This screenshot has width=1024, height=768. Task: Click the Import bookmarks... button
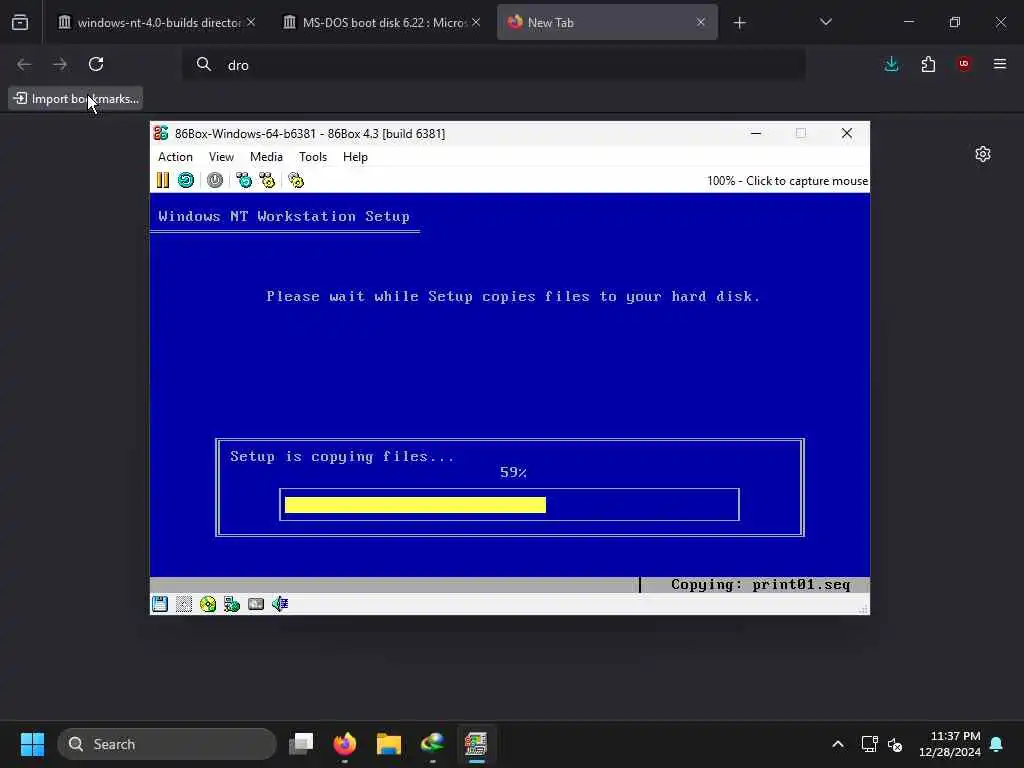(x=76, y=99)
